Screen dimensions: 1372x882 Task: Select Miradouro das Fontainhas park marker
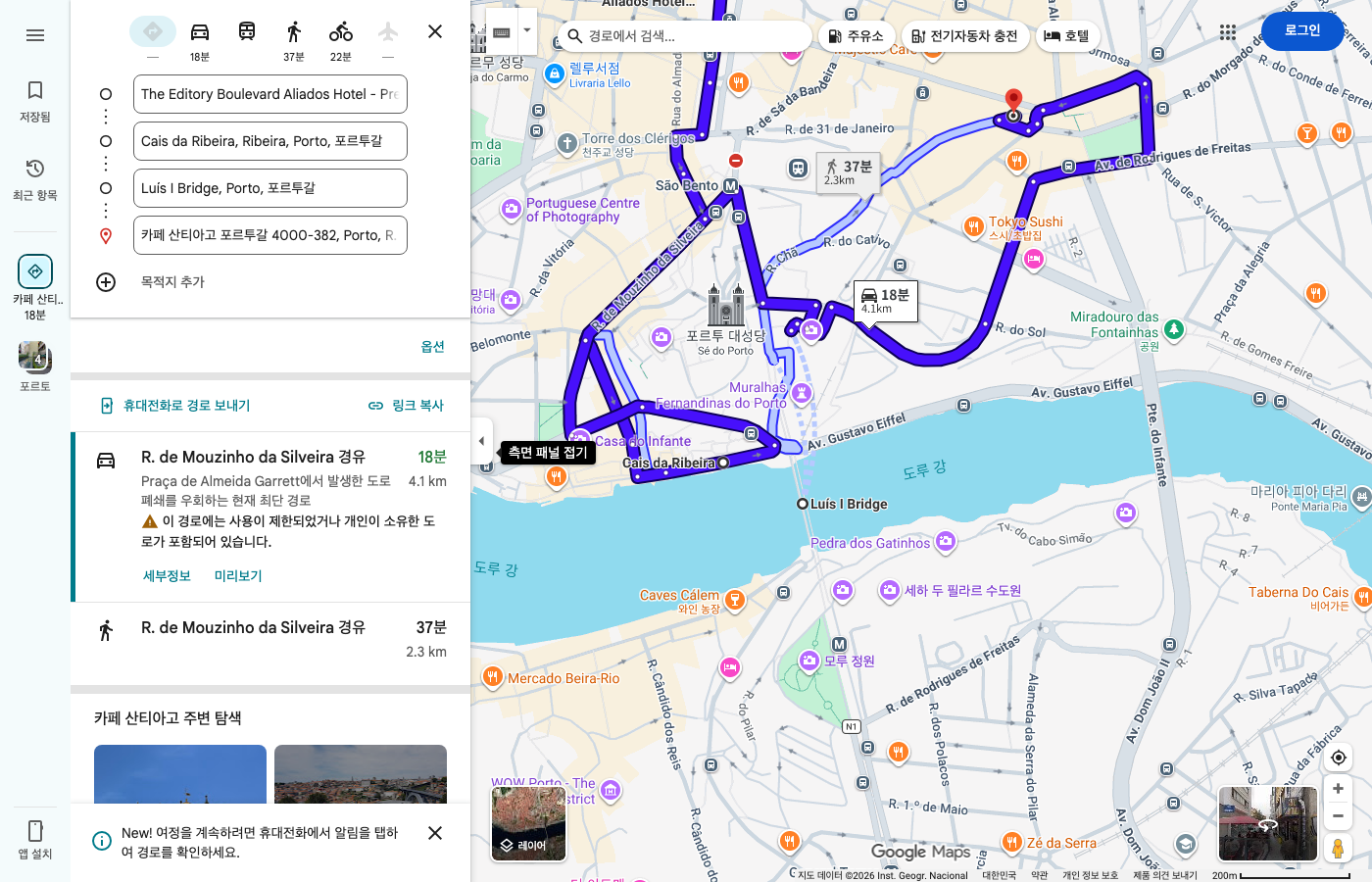[1173, 329]
